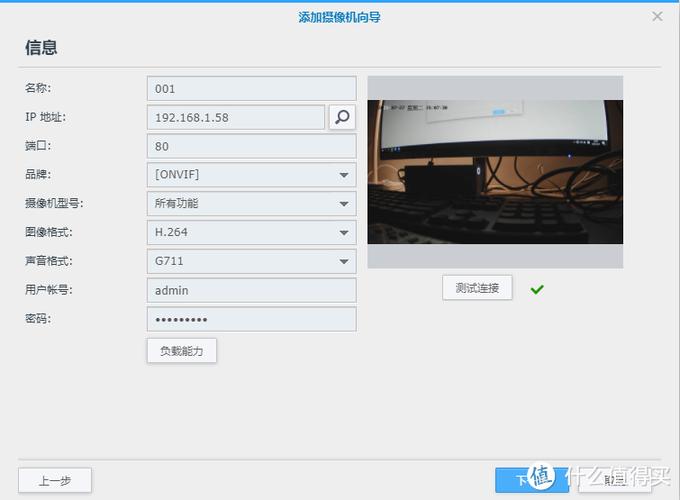Viewport: 680px width, 500px height.
Task: Click the 添加摄像机向导 title text
Action: (x=339, y=17)
